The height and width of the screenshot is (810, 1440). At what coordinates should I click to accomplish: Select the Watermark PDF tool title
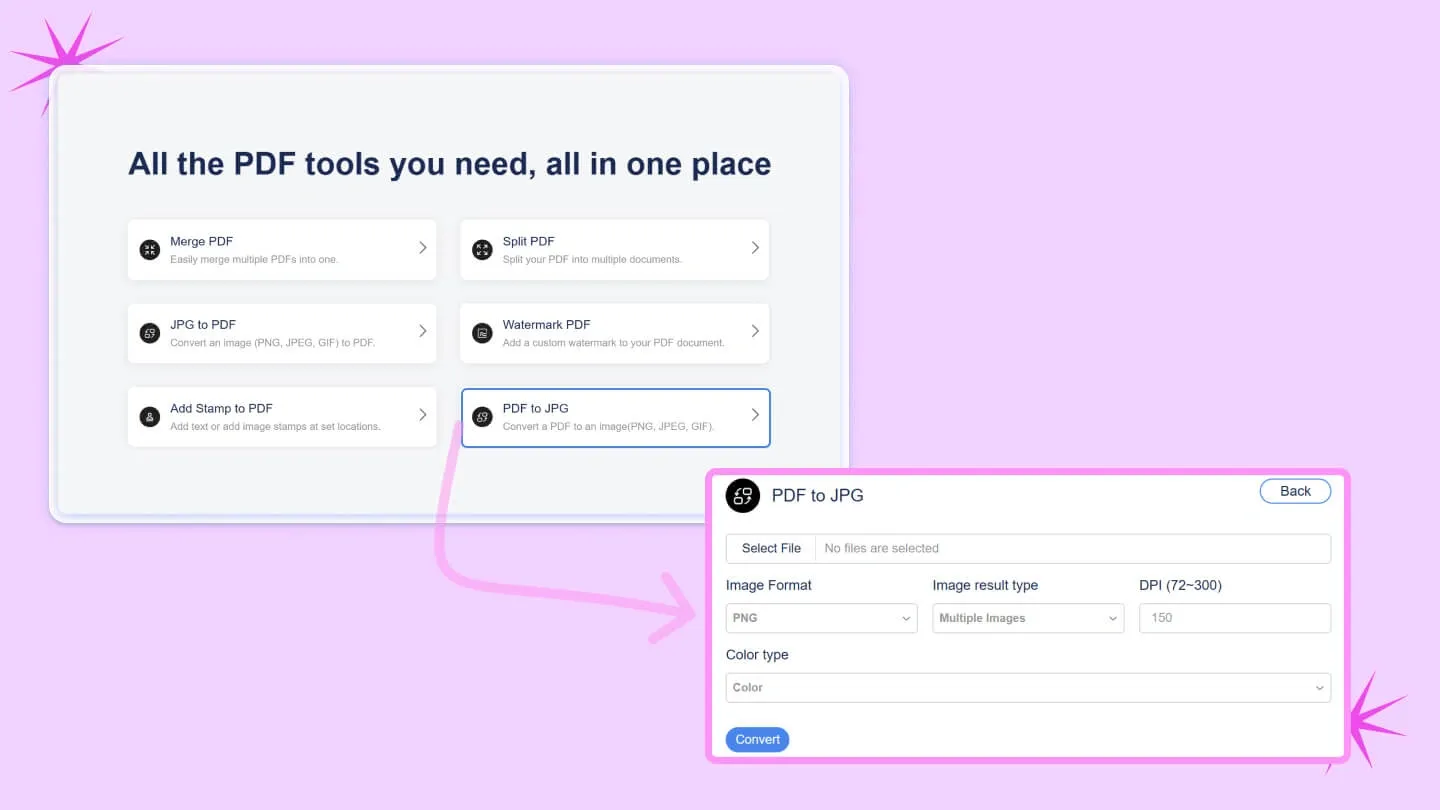pos(546,325)
